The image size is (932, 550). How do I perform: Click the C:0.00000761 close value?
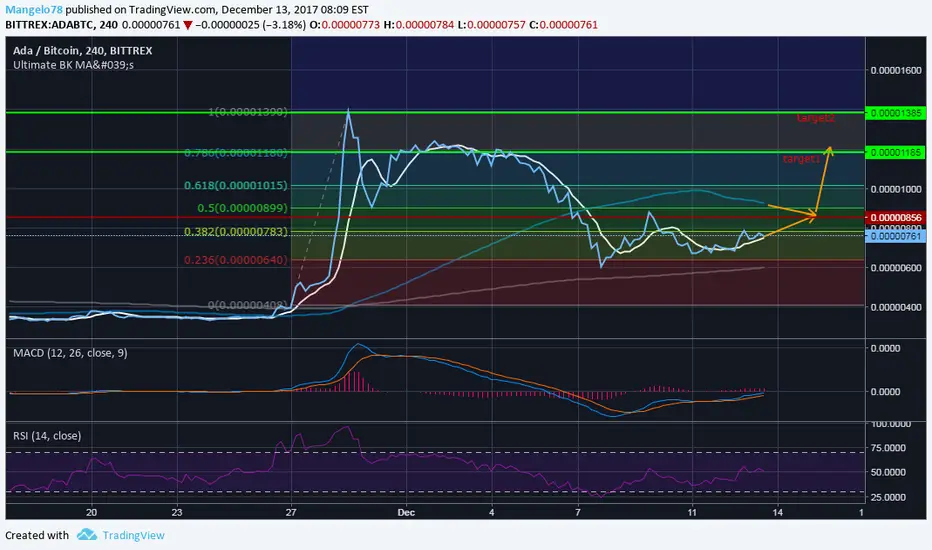coord(563,25)
